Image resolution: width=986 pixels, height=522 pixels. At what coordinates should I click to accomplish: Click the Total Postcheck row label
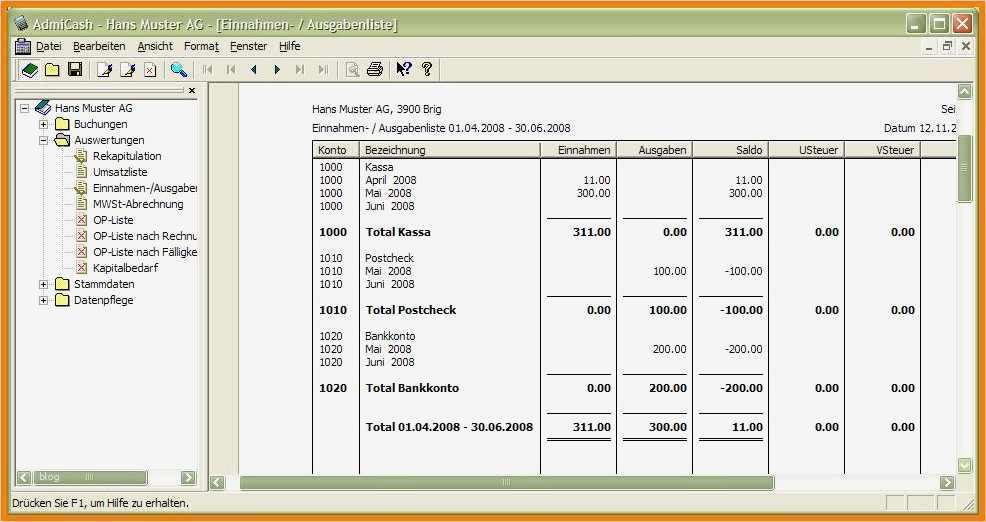tap(411, 310)
